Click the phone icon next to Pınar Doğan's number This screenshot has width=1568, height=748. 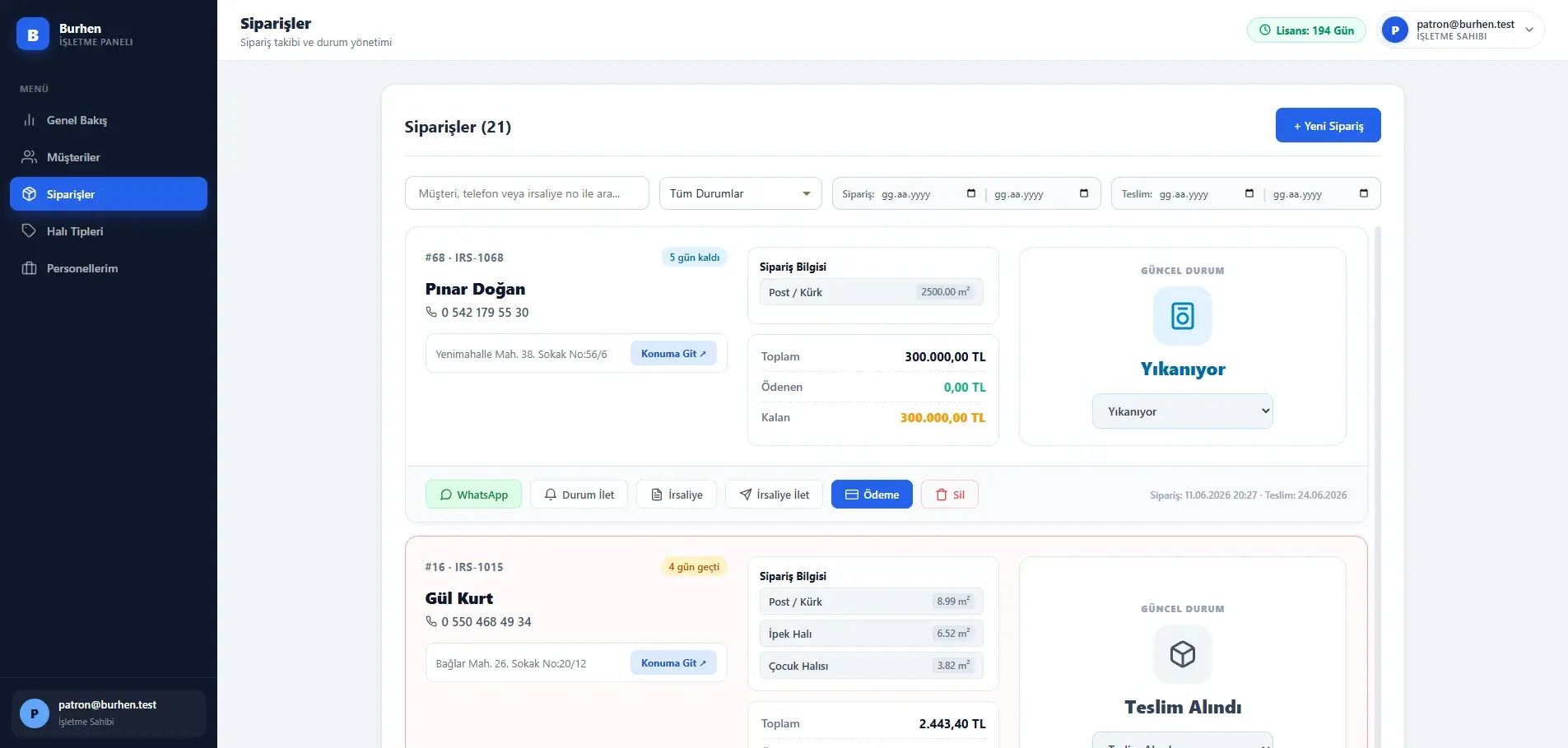(x=430, y=312)
